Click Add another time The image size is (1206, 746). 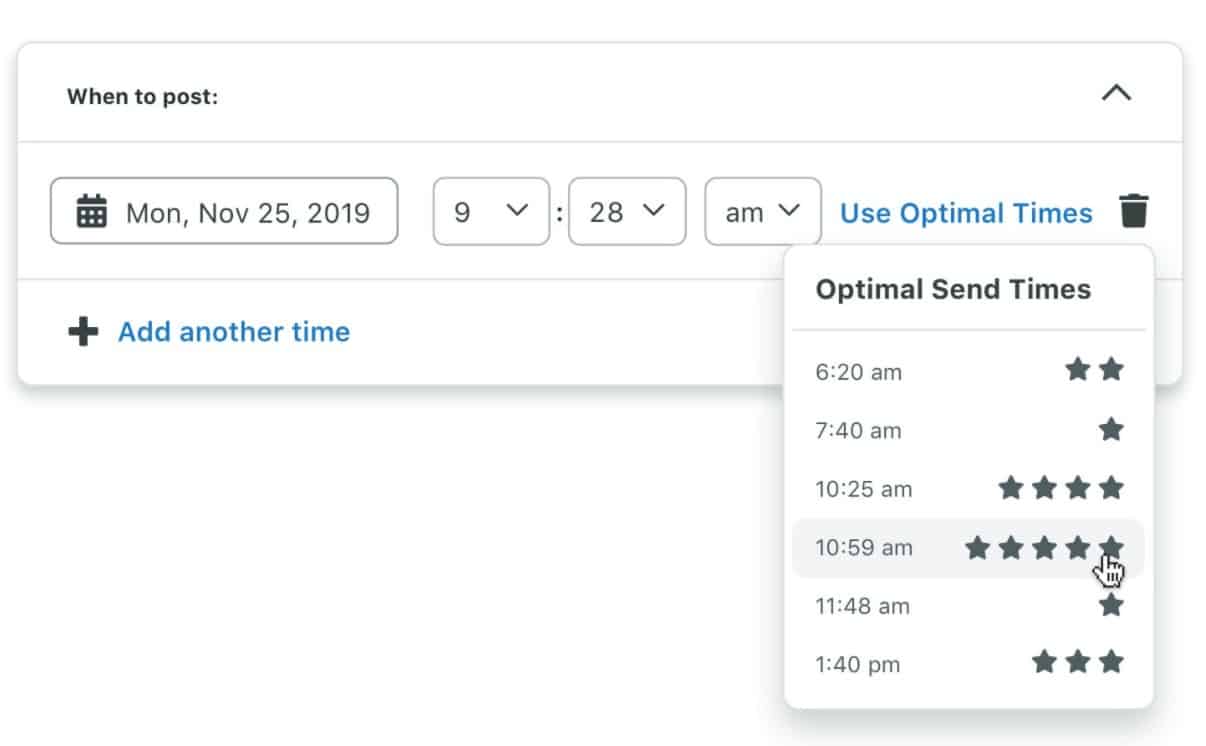(234, 331)
